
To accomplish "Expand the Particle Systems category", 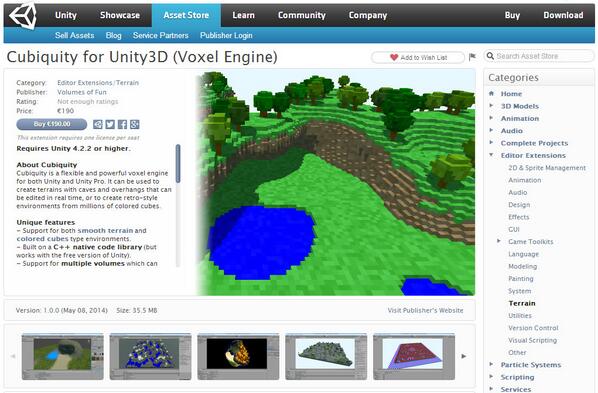I will click(491, 364).
